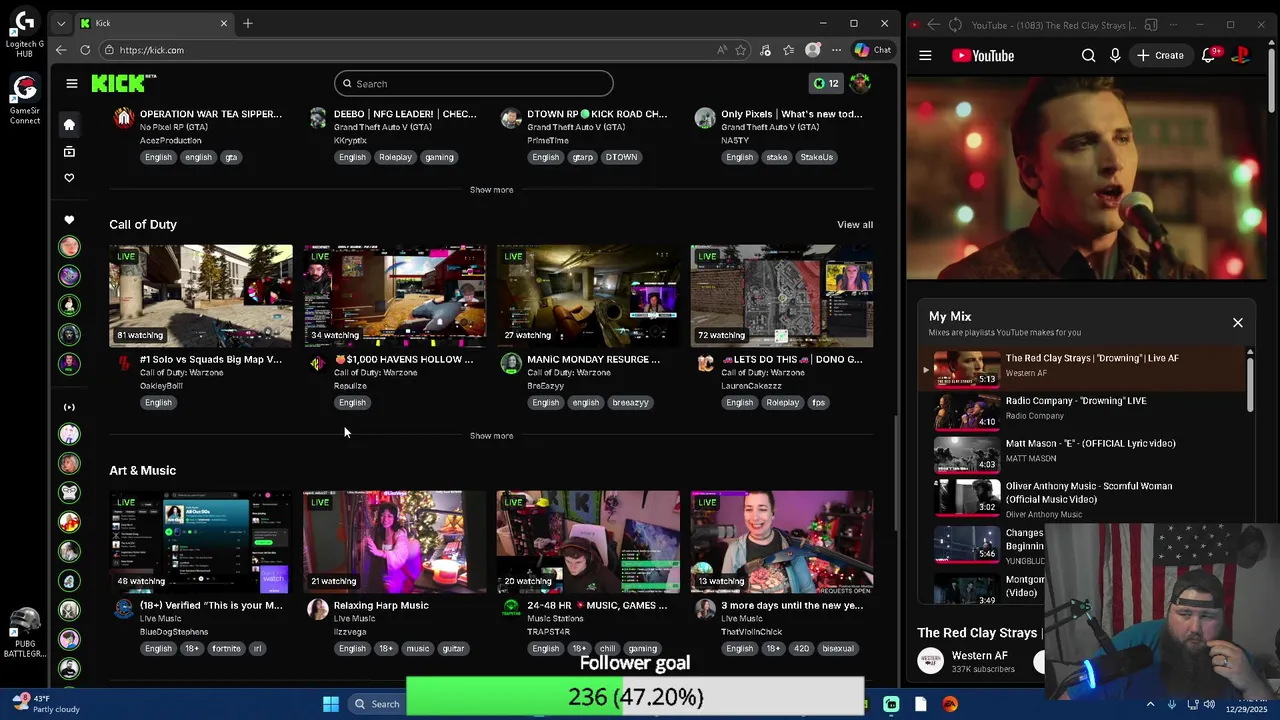Open YouTube search icon
Screen dimensions: 1280x720
[x=1088, y=56]
